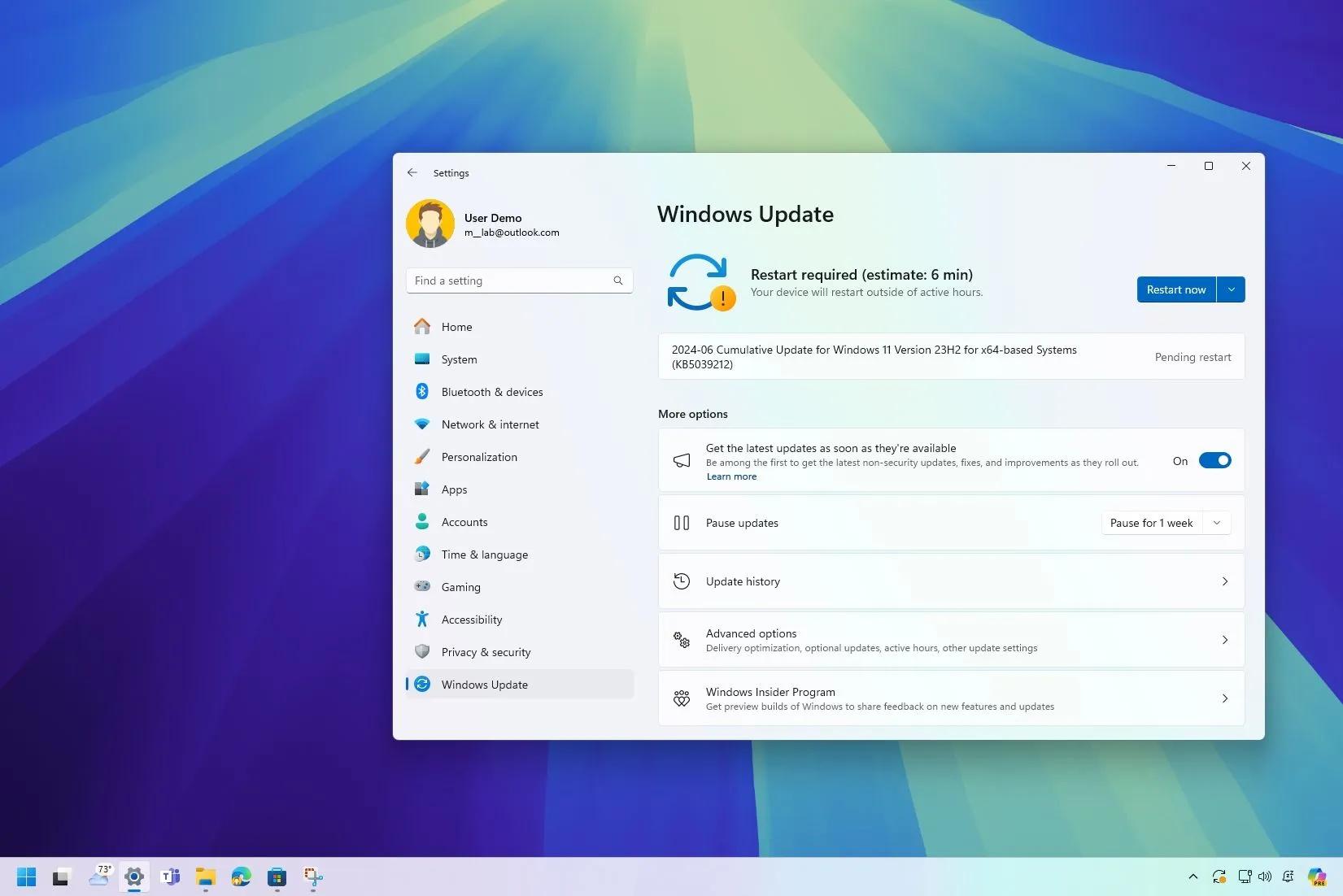The width and height of the screenshot is (1343, 896).
Task: Click the Windows Update tray icon
Action: (x=1219, y=876)
